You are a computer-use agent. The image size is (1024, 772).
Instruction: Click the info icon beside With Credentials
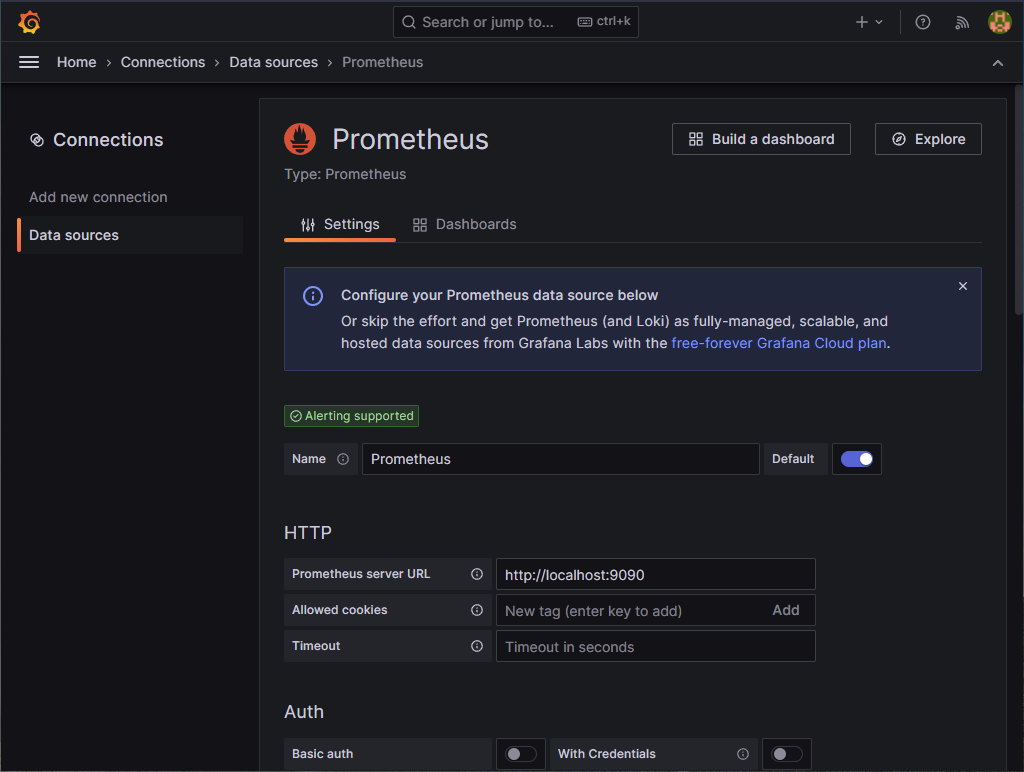click(x=742, y=754)
